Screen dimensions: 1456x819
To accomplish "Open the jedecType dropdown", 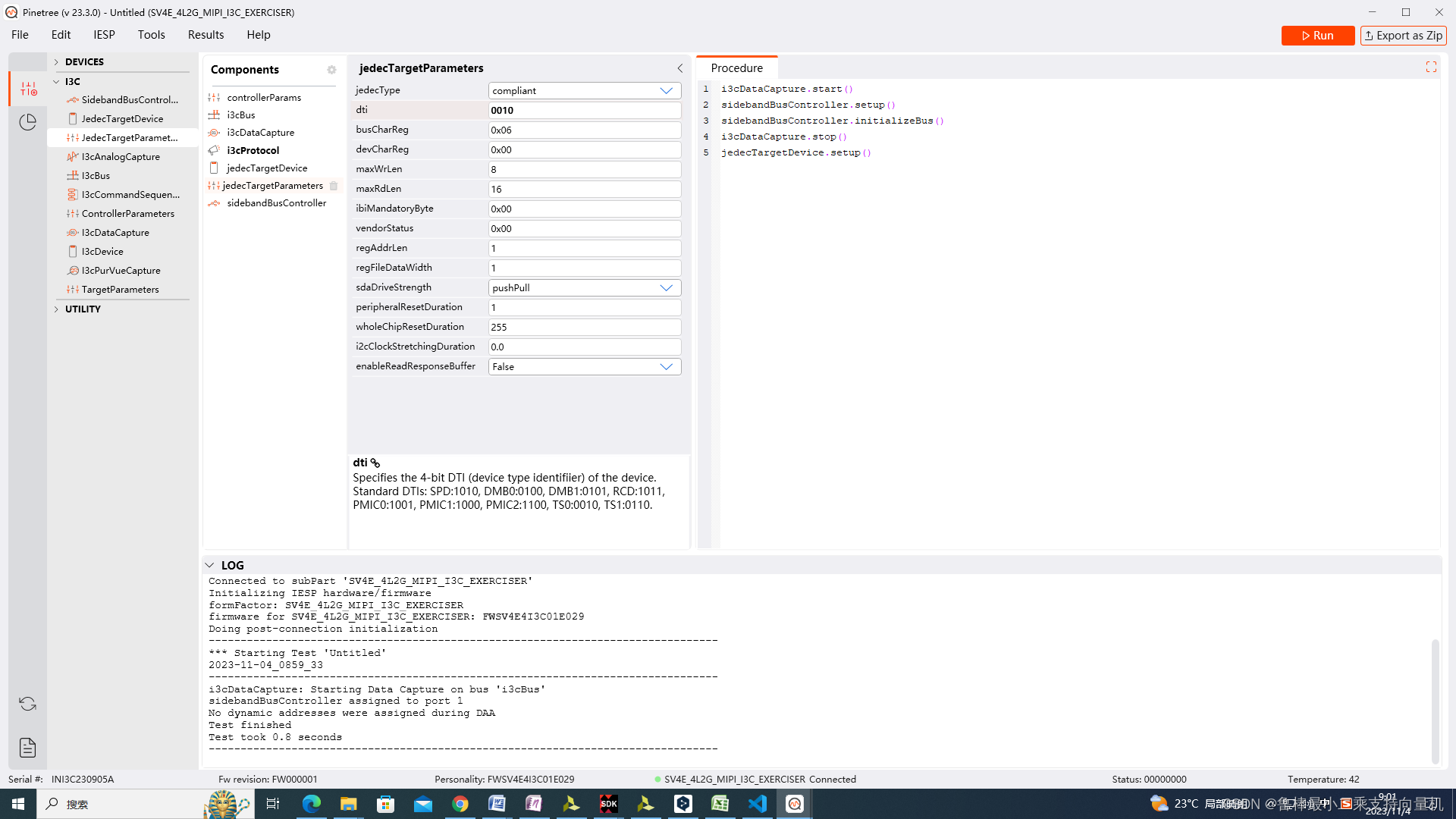I will pyautogui.click(x=585, y=90).
